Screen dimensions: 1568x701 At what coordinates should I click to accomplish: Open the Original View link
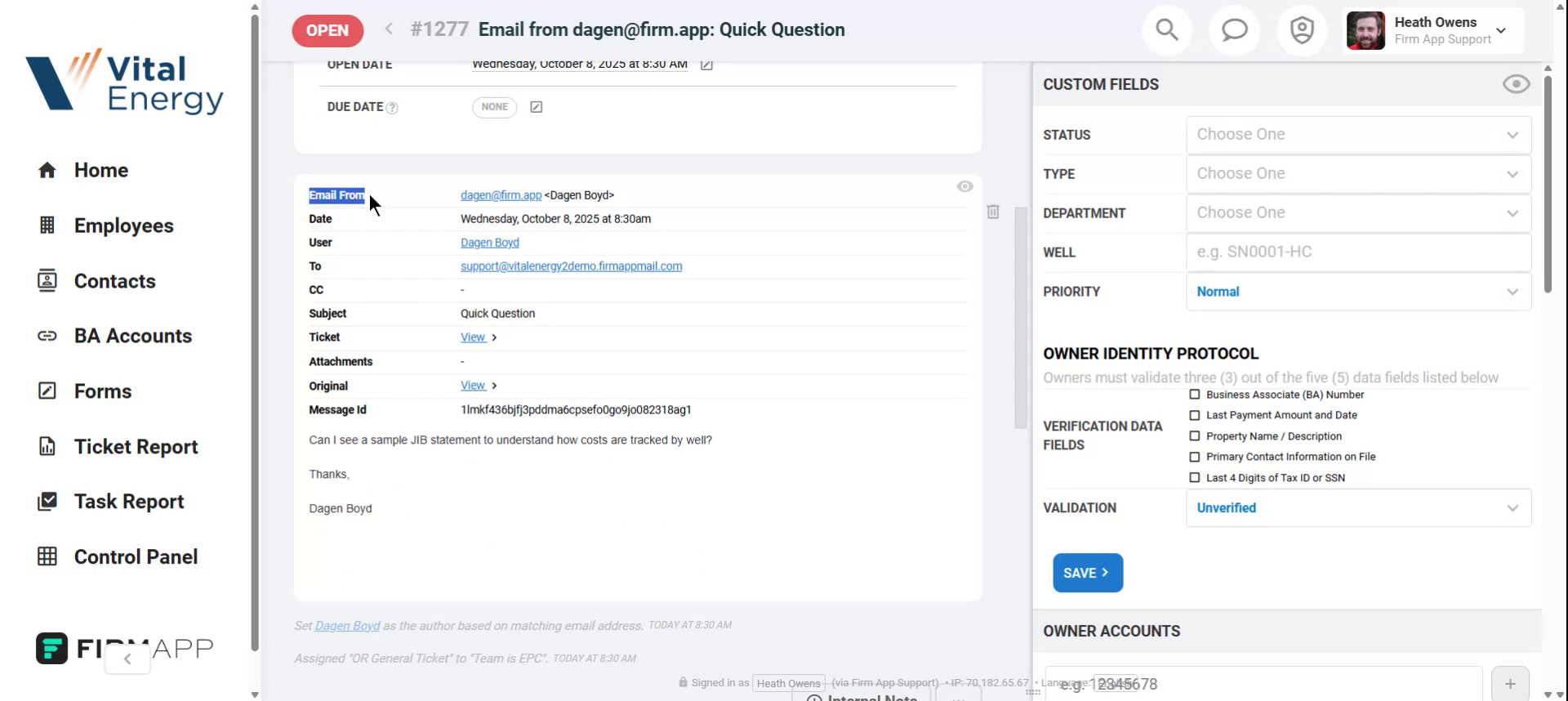pyautogui.click(x=474, y=386)
